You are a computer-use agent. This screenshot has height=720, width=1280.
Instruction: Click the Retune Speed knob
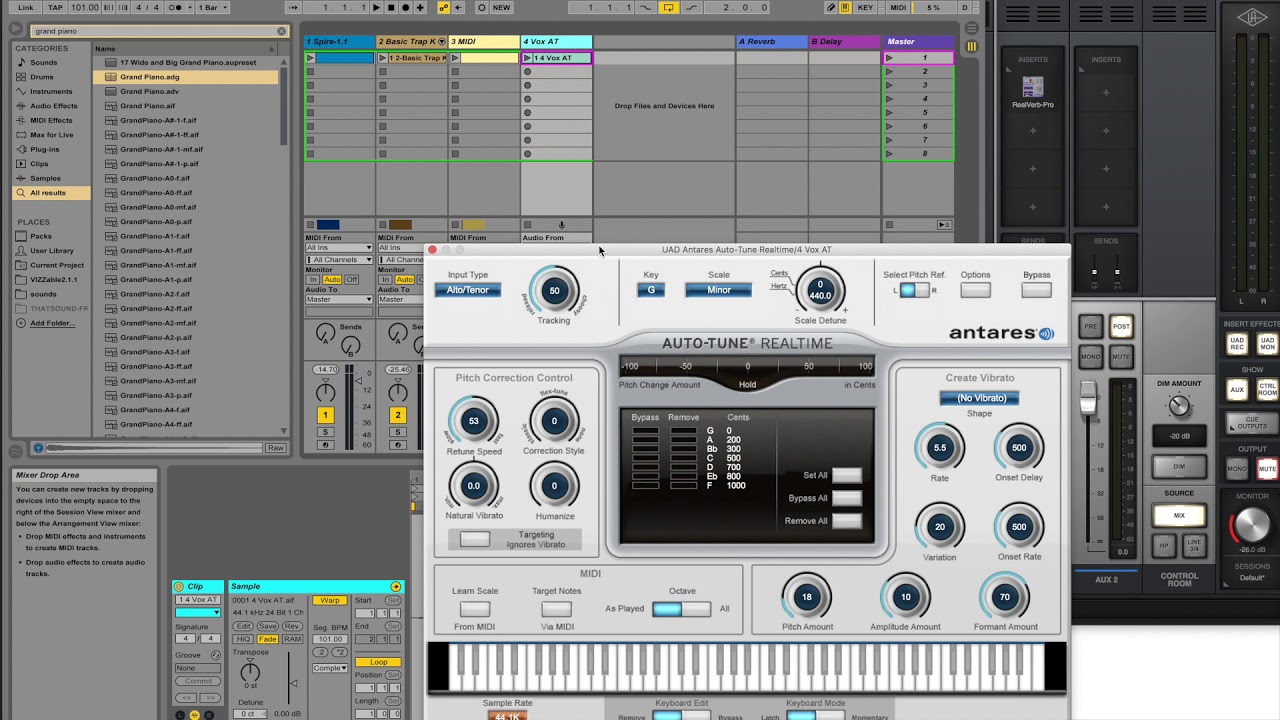point(474,421)
